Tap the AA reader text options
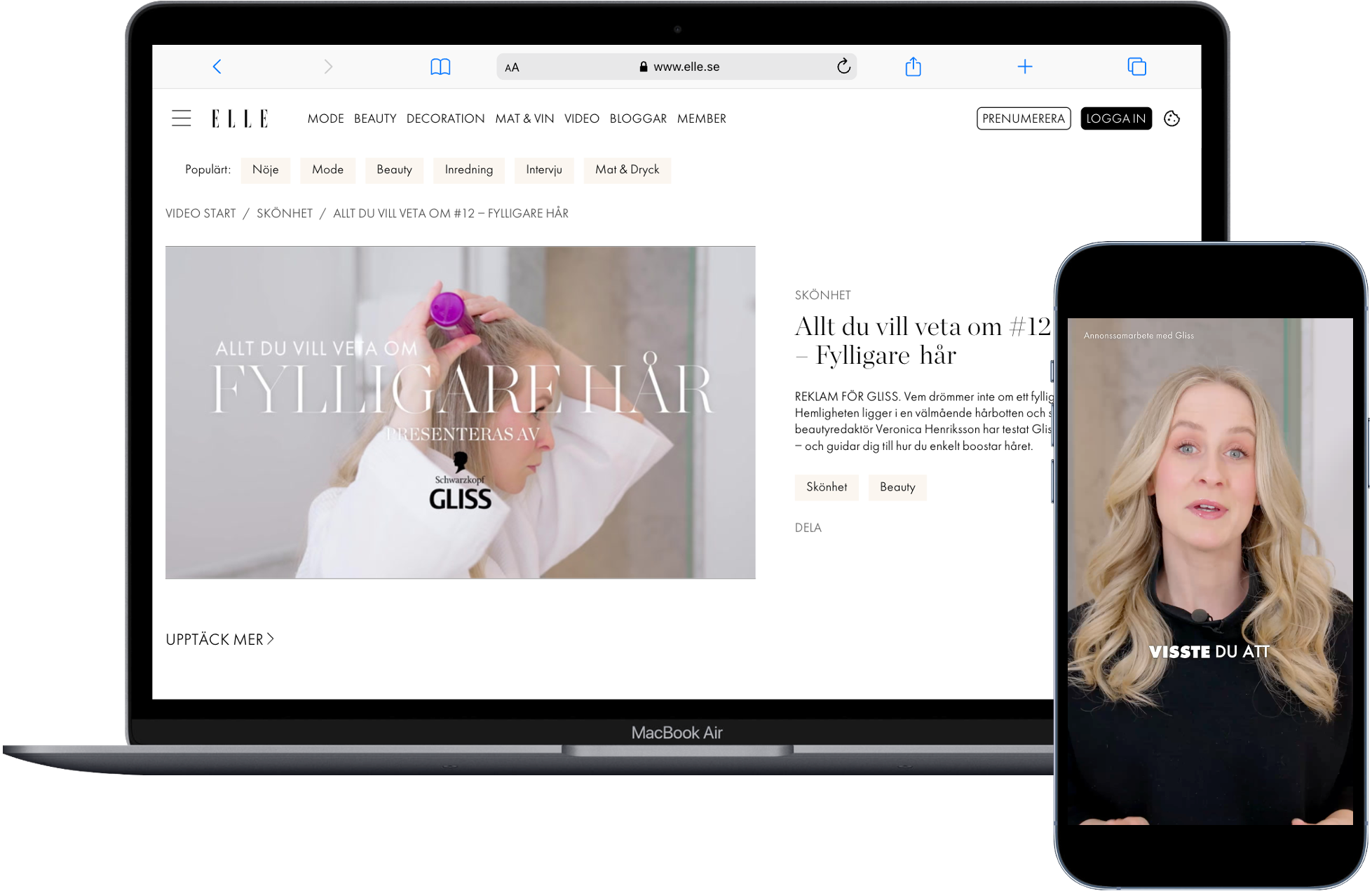Image resolution: width=1372 pixels, height=893 pixels. [x=512, y=67]
